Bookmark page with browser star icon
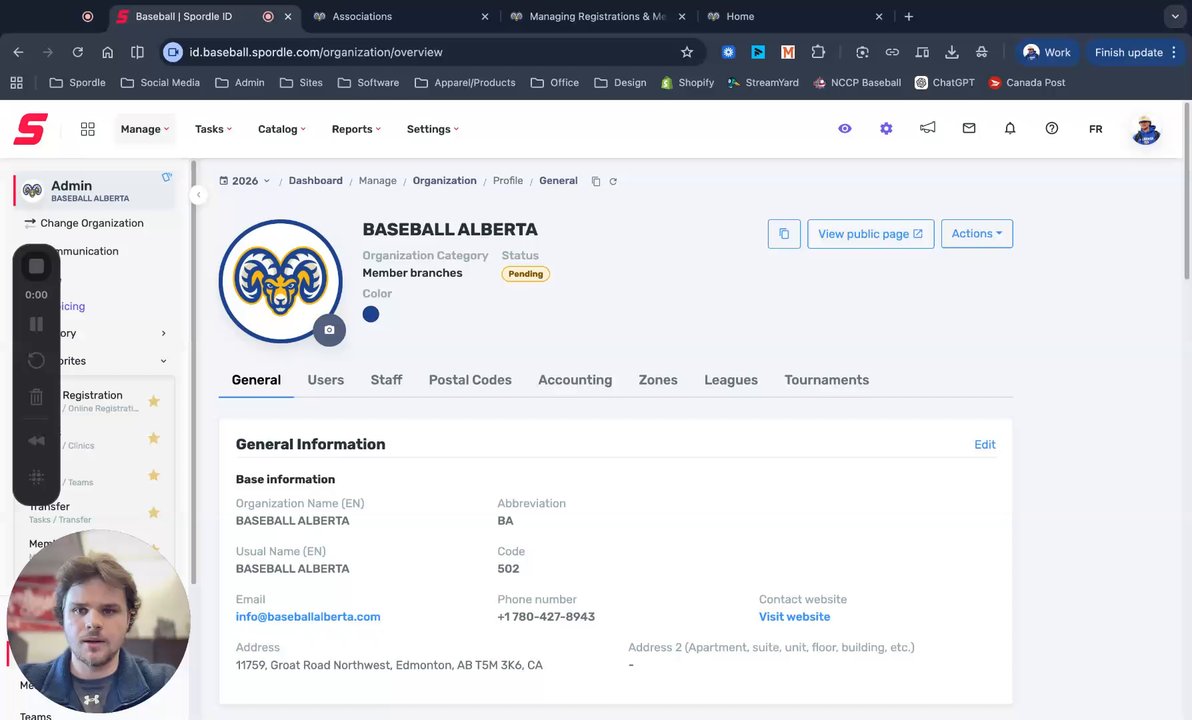1192x720 pixels. 687,52
